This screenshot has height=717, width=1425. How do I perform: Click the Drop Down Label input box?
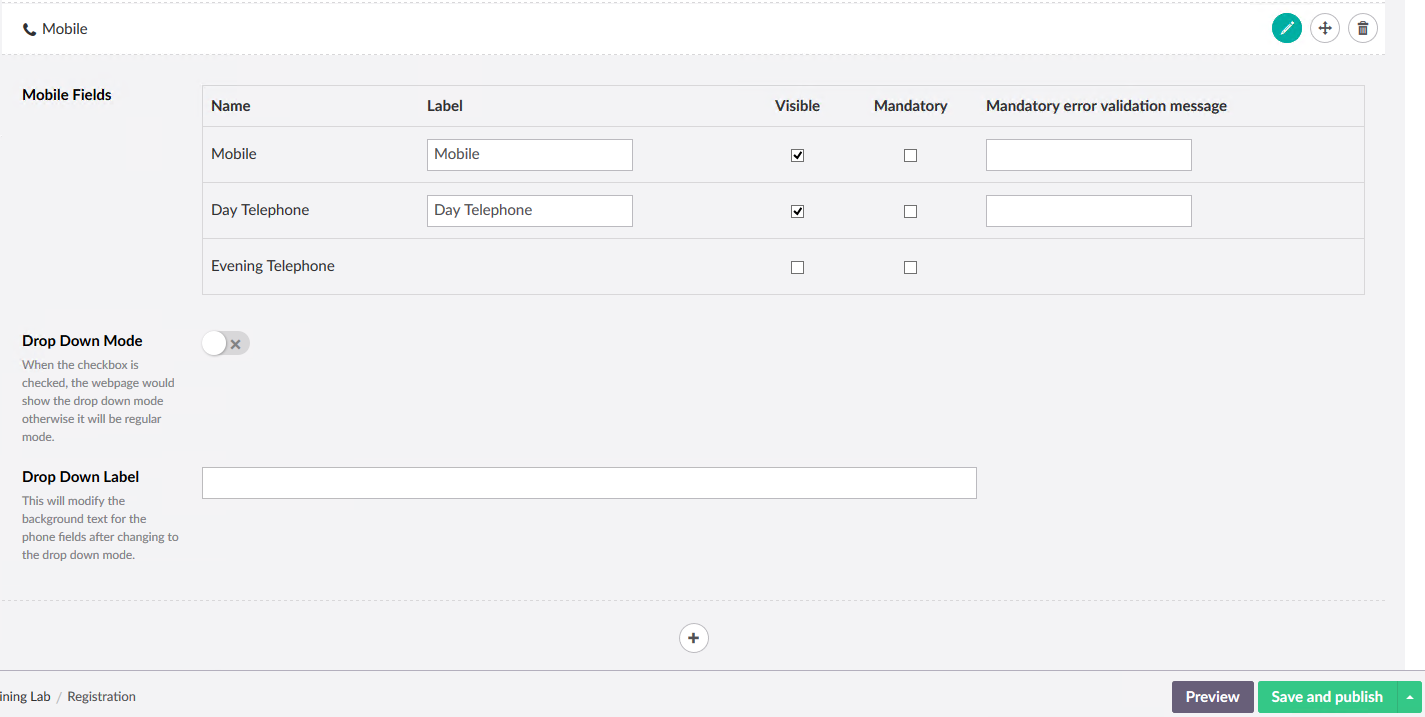point(589,482)
